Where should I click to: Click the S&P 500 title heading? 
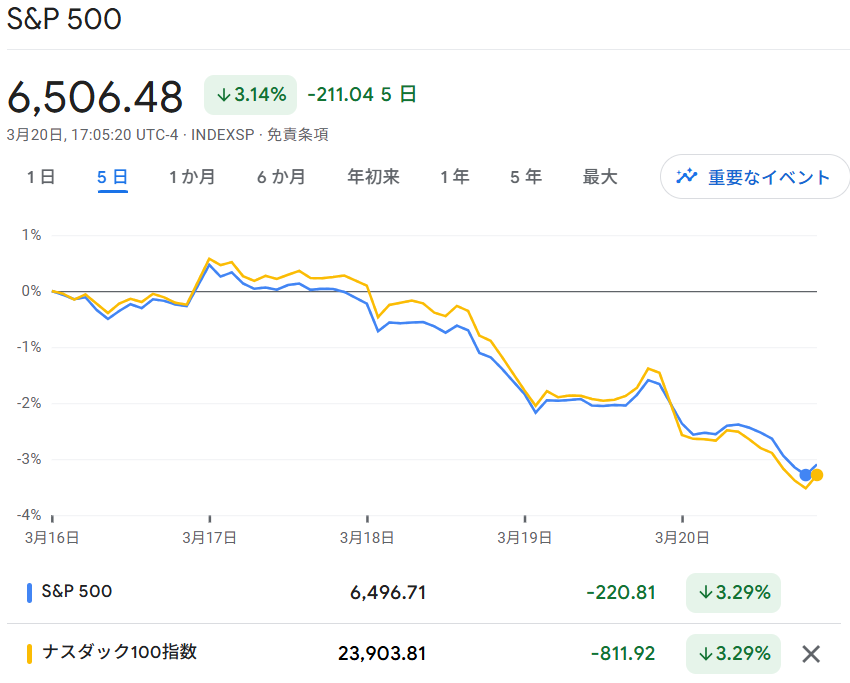64,19
